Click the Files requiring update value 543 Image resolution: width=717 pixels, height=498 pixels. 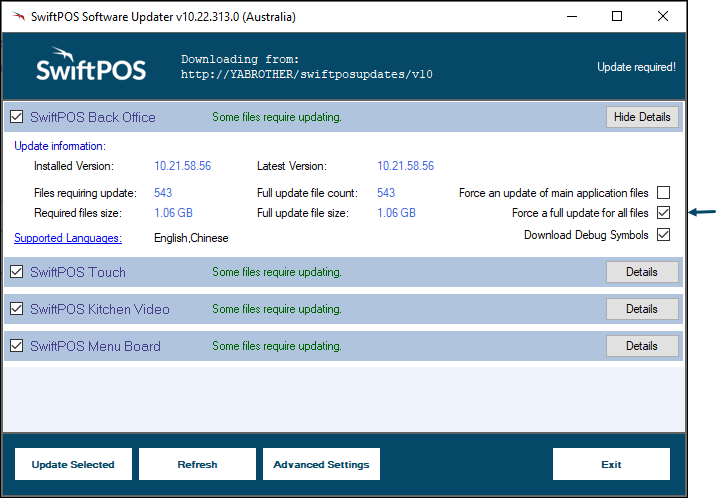[x=163, y=193]
